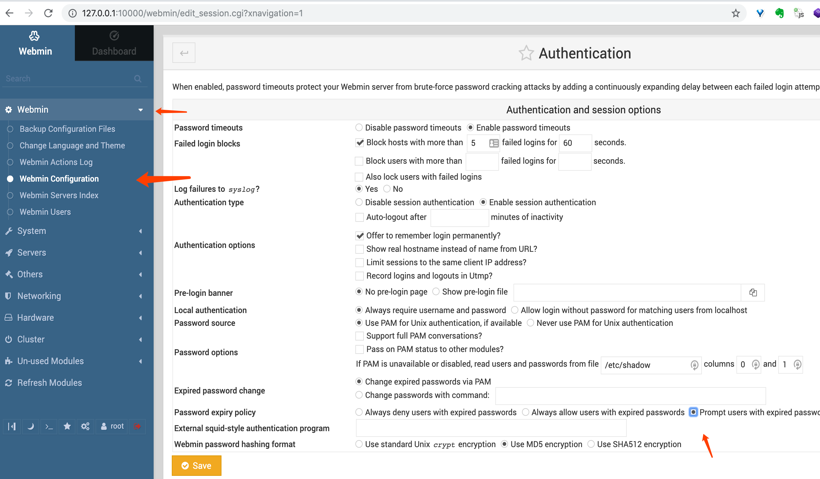Bookmark this page with the browser star
The width and height of the screenshot is (820, 479).
click(x=736, y=13)
